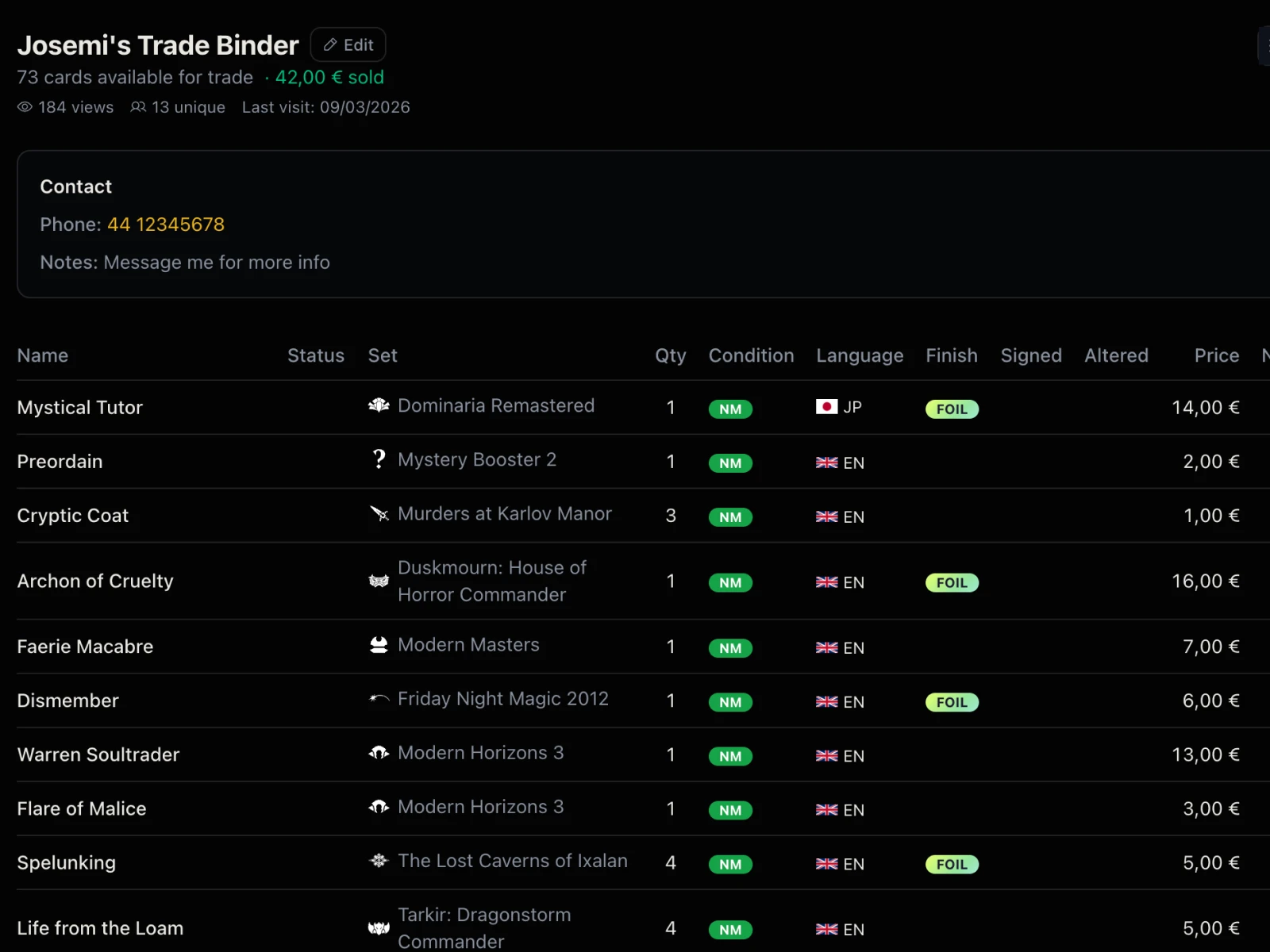
Task: Click the eye views icon
Action: [25, 107]
